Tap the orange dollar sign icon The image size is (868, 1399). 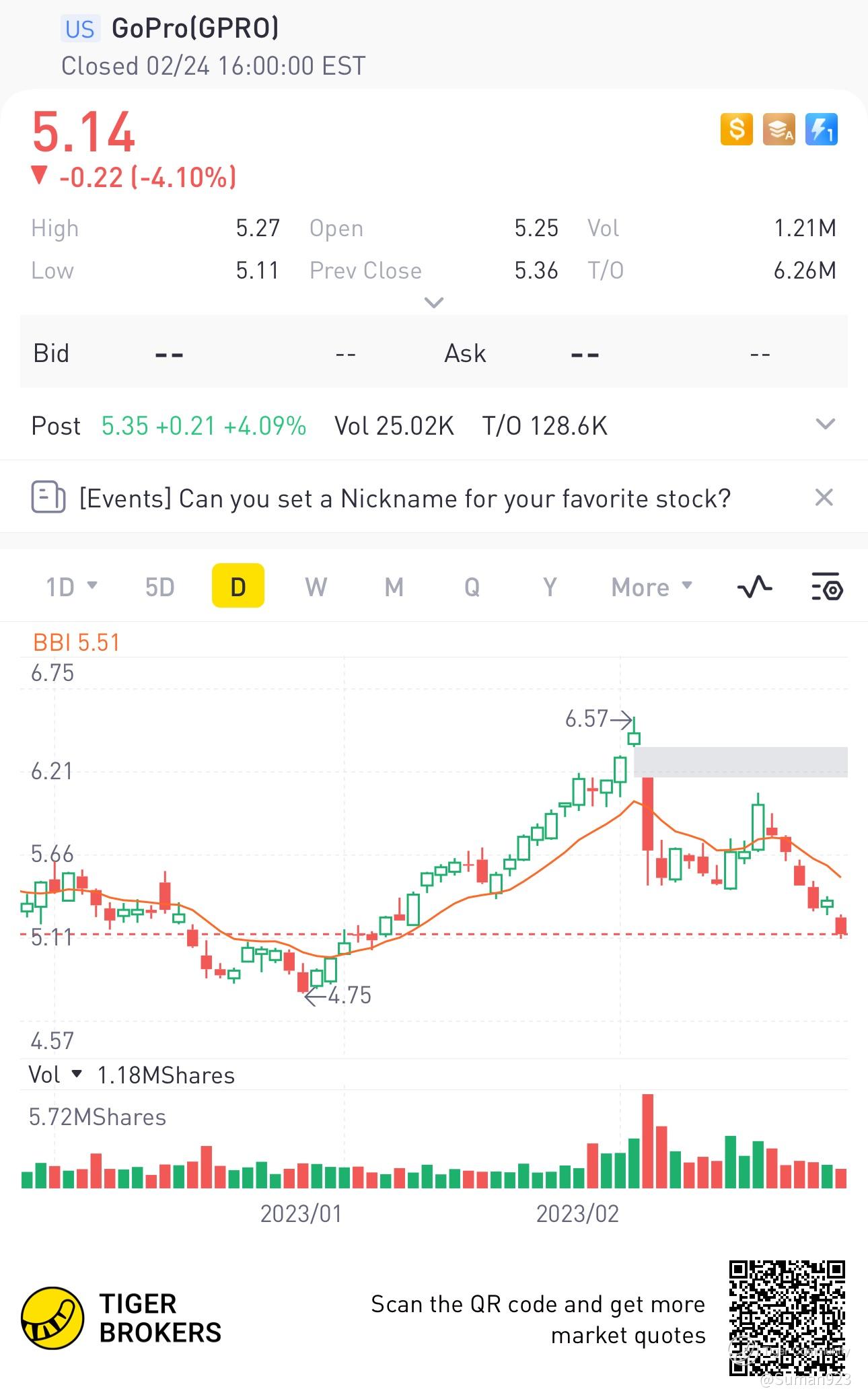737,129
